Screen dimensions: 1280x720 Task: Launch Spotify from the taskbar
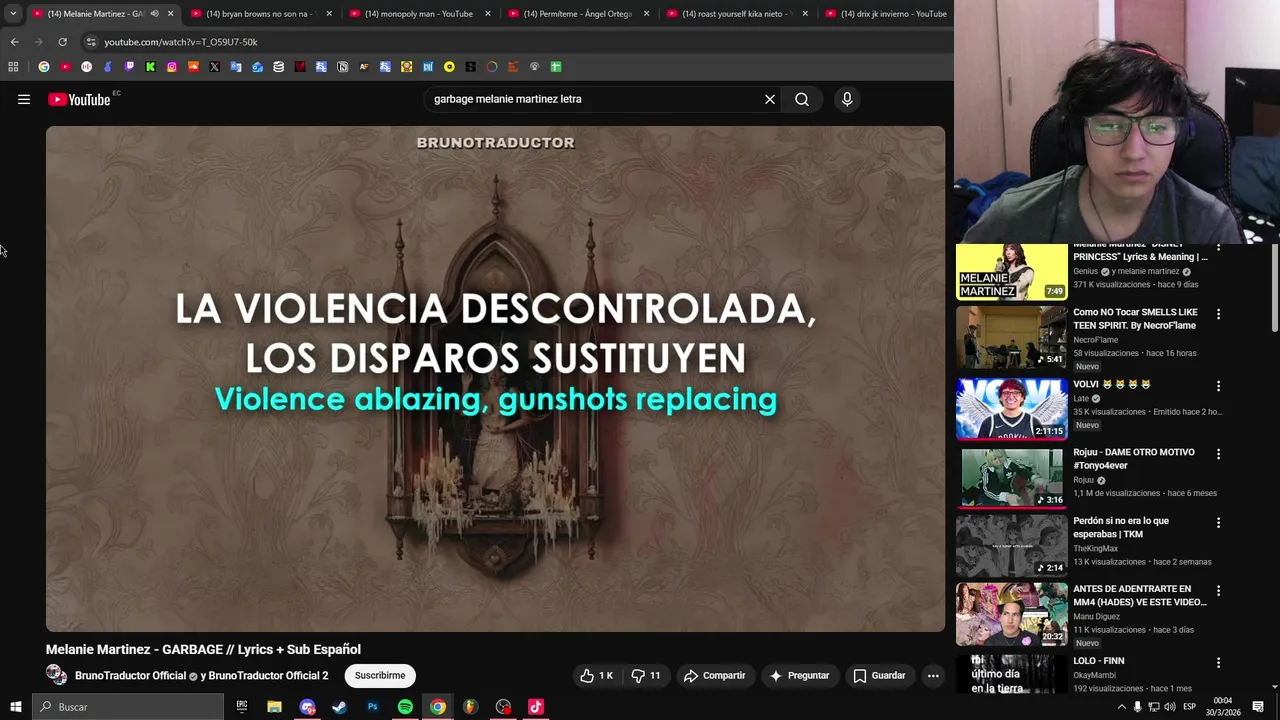tap(405, 707)
